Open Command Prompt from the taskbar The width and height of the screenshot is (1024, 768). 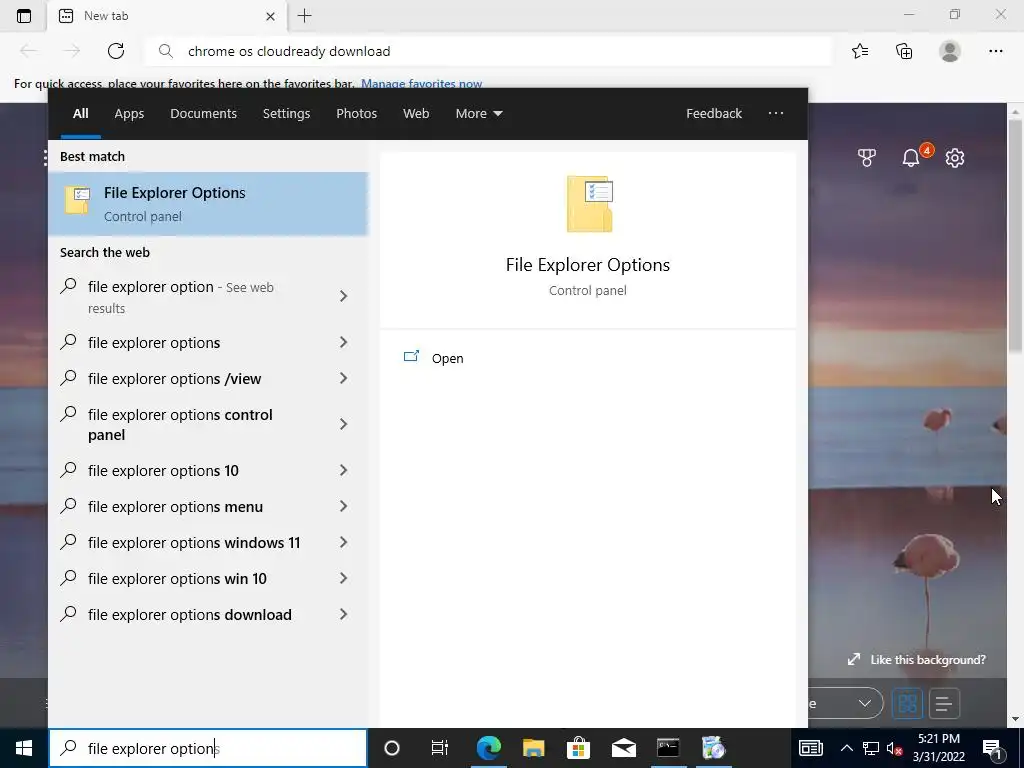(668, 748)
